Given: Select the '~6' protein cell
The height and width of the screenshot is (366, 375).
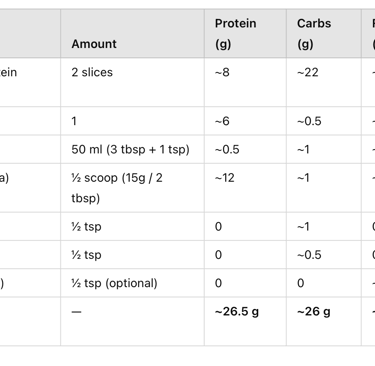Looking at the screenshot, I should [x=222, y=121].
